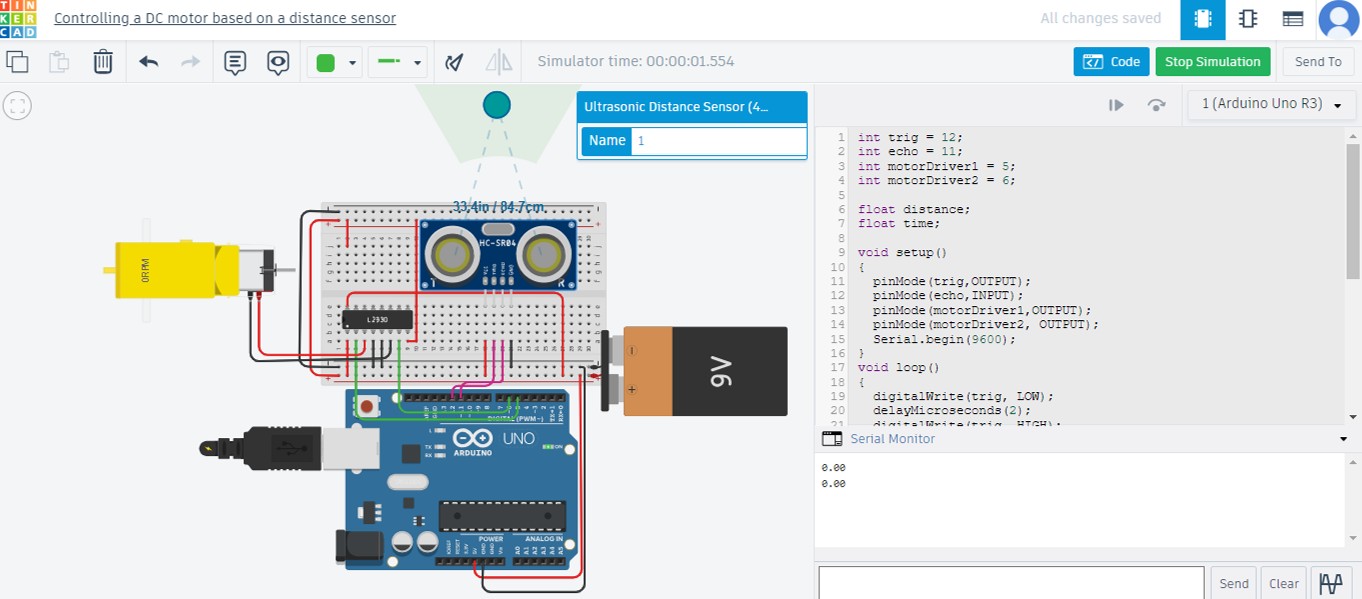Open the notes tool icon
1362x599 pixels.
coord(235,62)
